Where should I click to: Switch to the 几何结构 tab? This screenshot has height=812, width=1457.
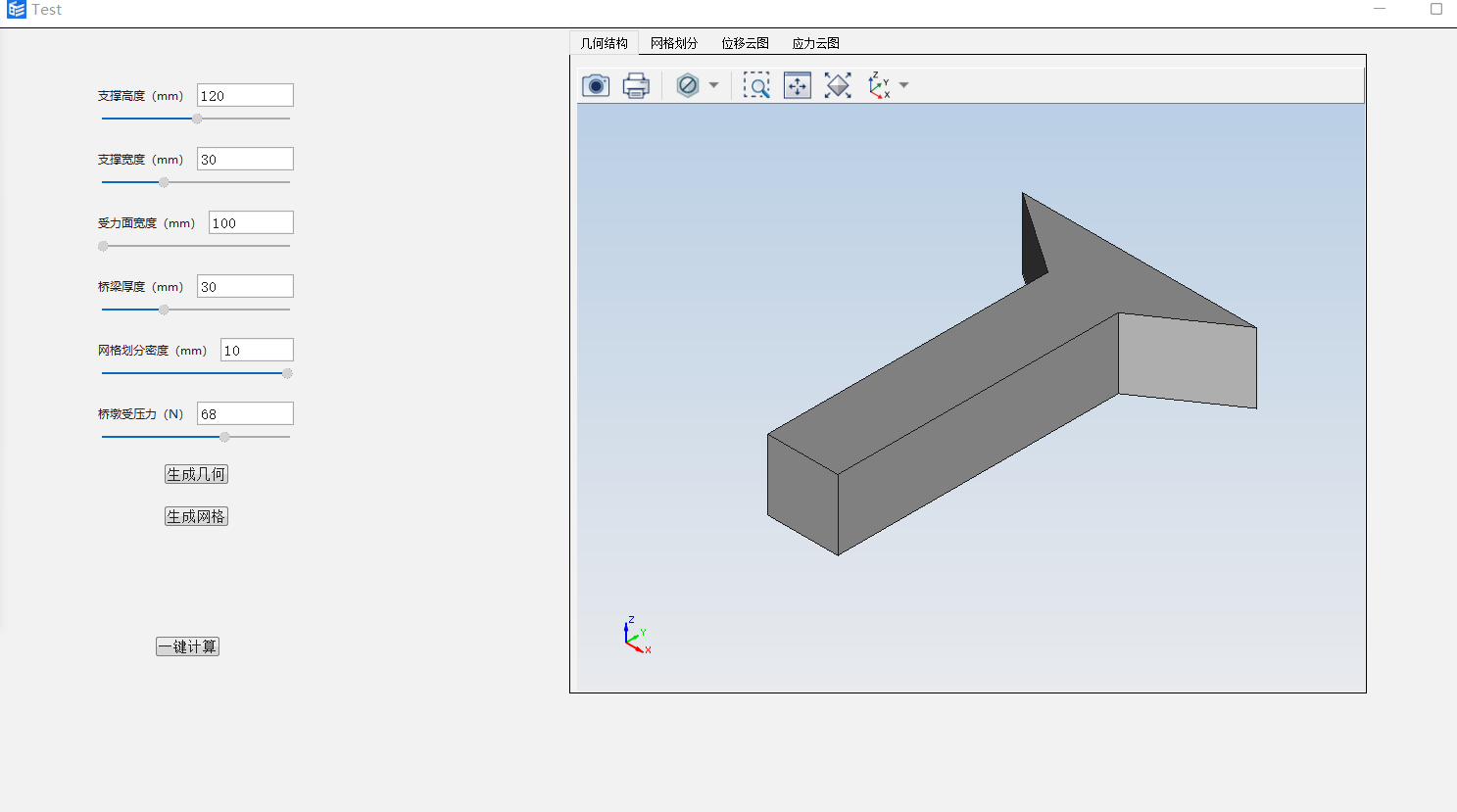pyautogui.click(x=604, y=43)
